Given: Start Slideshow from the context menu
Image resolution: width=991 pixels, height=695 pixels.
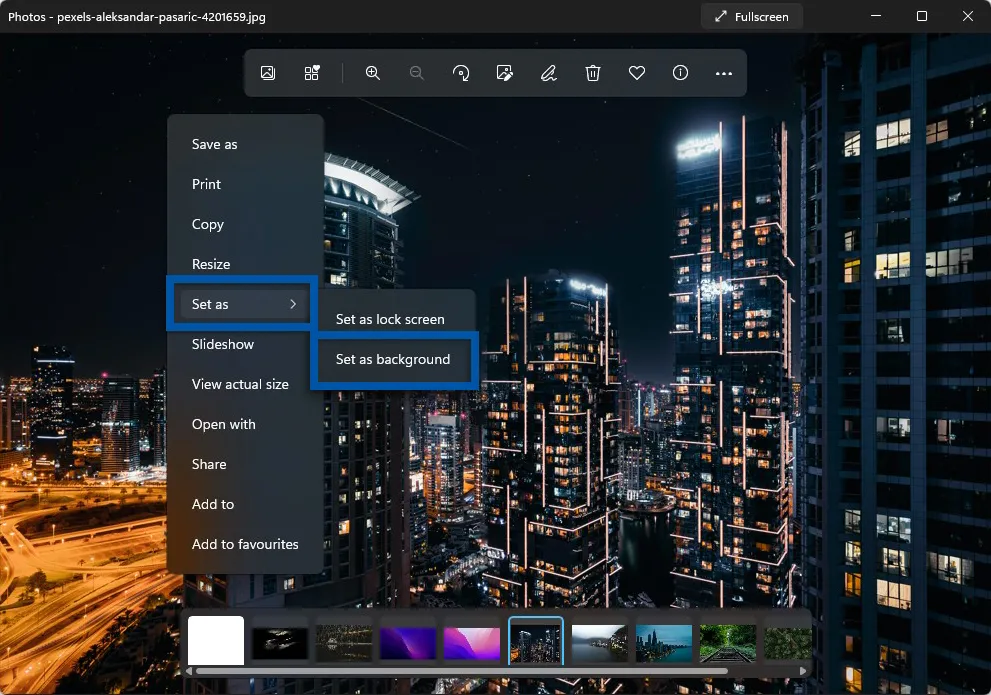Looking at the screenshot, I should [x=223, y=344].
